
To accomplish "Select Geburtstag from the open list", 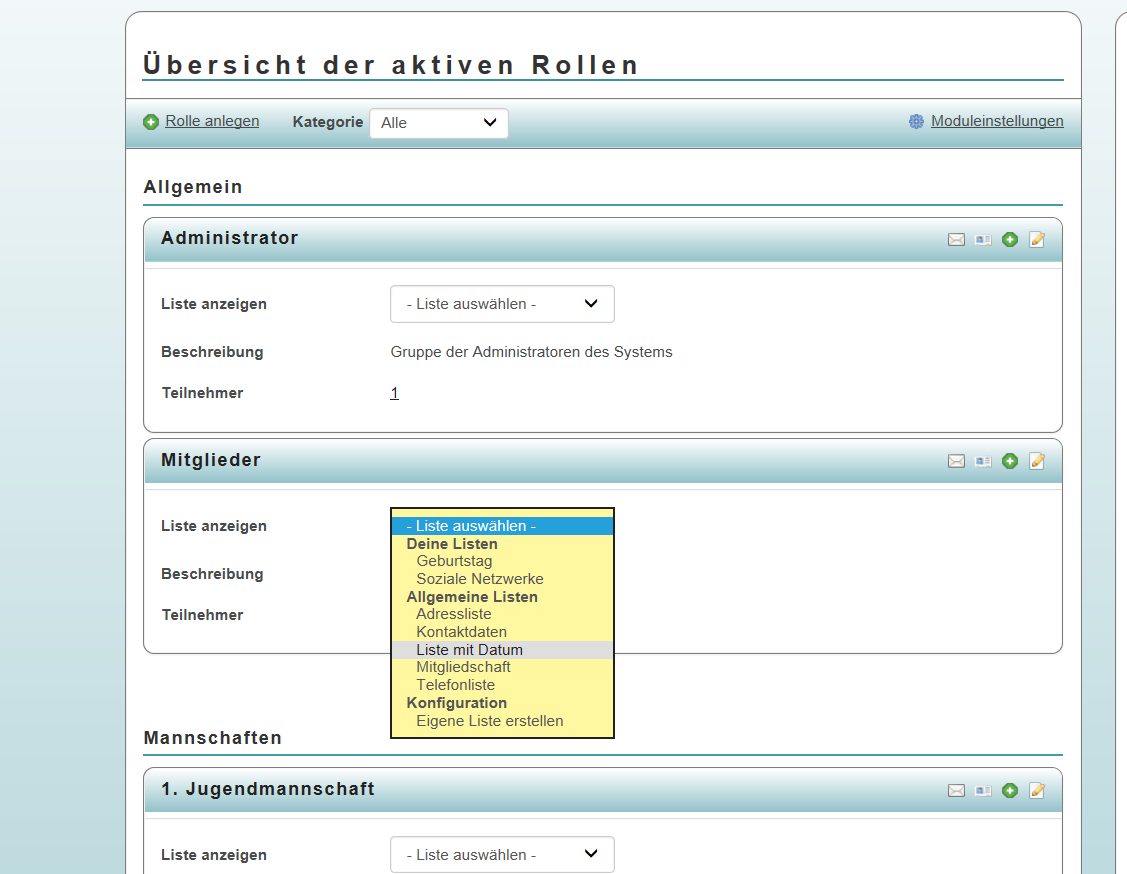I will (x=454, y=561).
